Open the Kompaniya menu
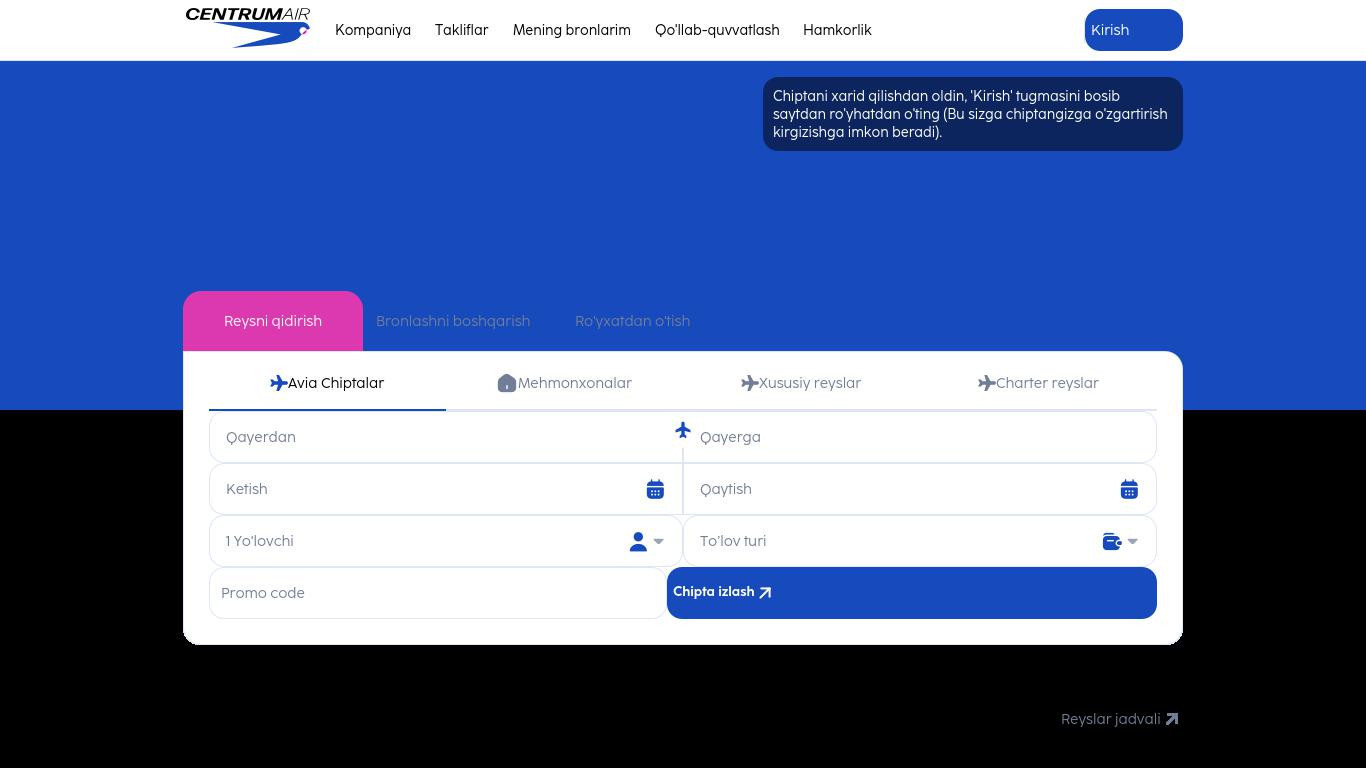The height and width of the screenshot is (768, 1366). click(373, 30)
